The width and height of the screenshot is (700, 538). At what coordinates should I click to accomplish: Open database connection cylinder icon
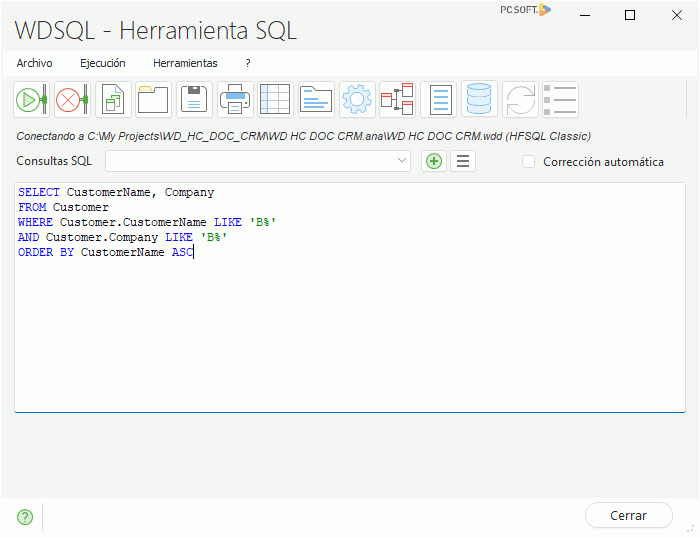[479, 100]
